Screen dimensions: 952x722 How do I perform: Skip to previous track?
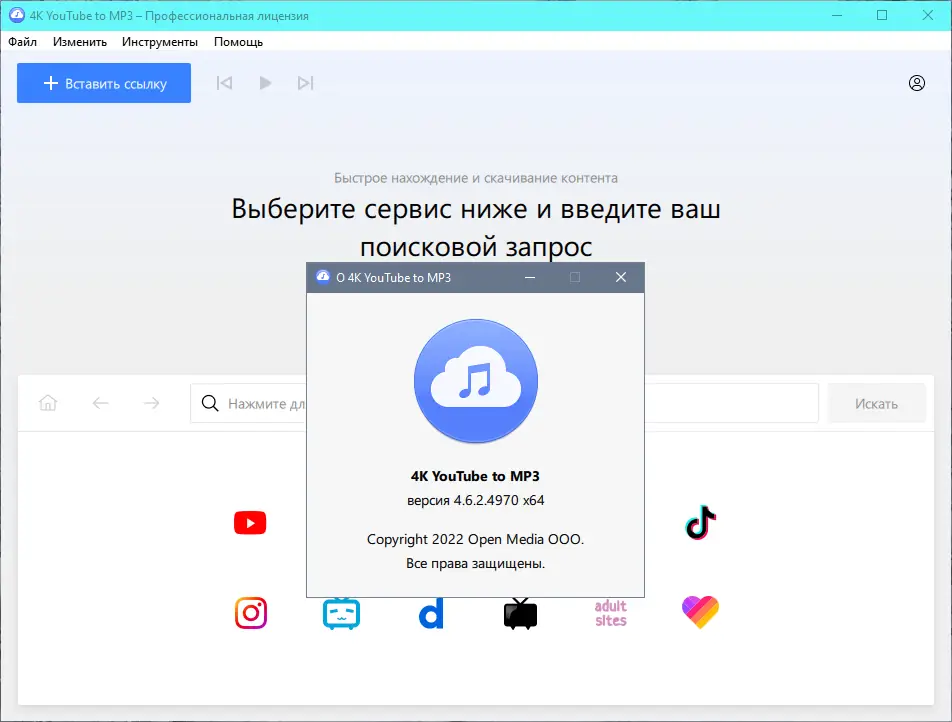[224, 83]
